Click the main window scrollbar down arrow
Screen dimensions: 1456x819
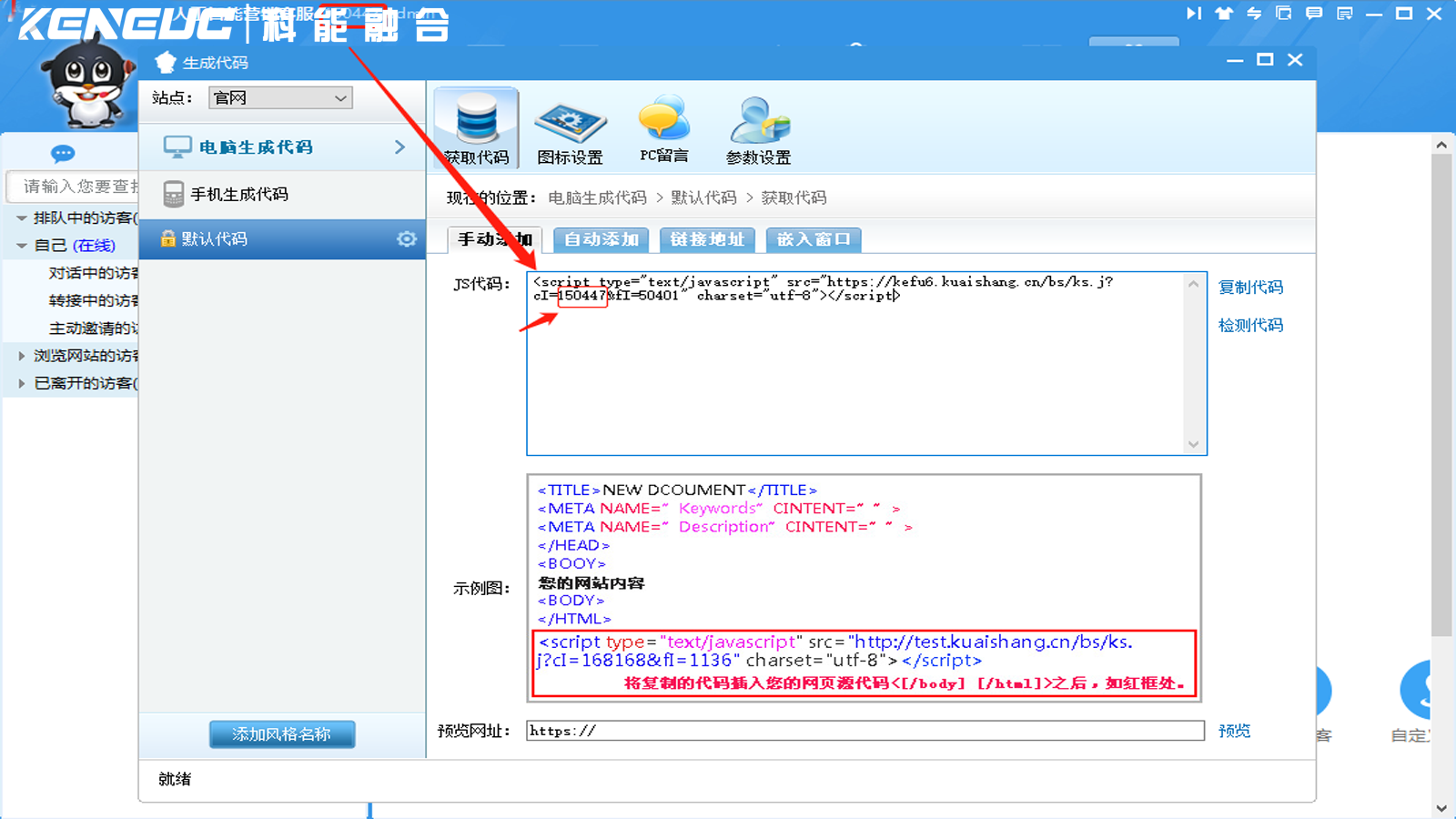click(1441, 807)
